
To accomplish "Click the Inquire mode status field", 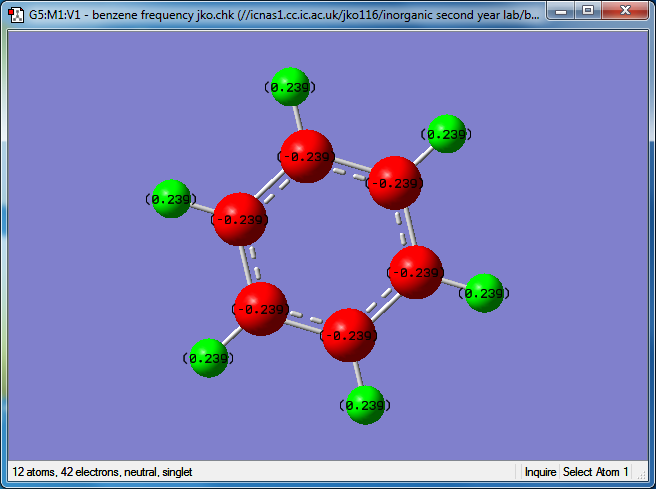I will (540, 472).
